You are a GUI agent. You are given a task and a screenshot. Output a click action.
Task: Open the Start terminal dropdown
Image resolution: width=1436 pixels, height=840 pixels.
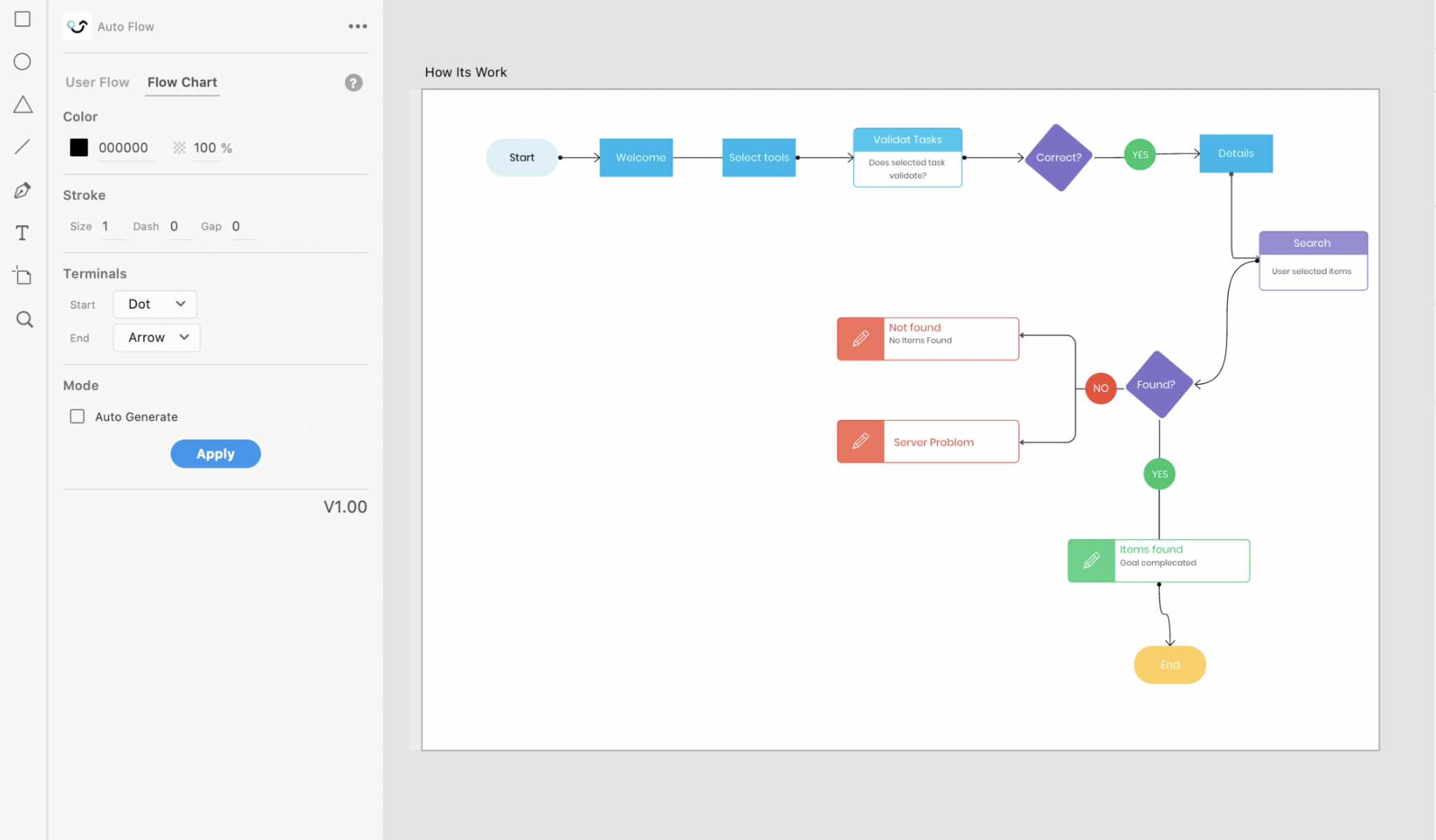155,304
